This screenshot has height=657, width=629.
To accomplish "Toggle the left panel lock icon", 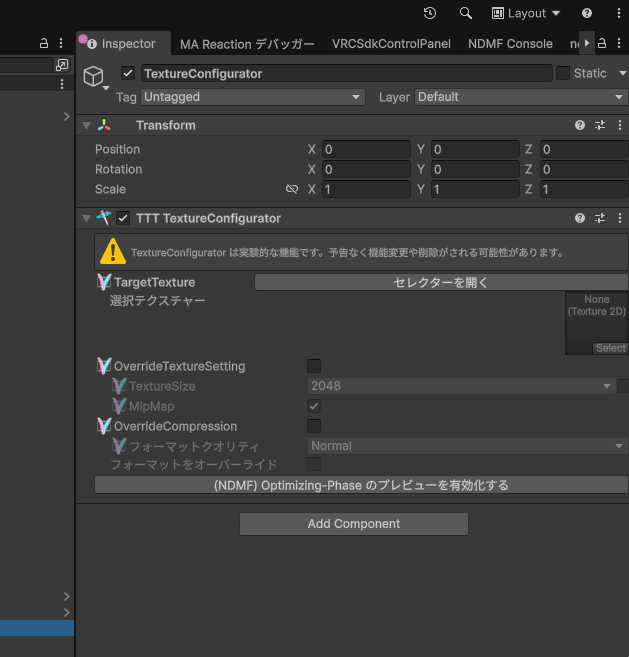I will click(x=44, y=43).
